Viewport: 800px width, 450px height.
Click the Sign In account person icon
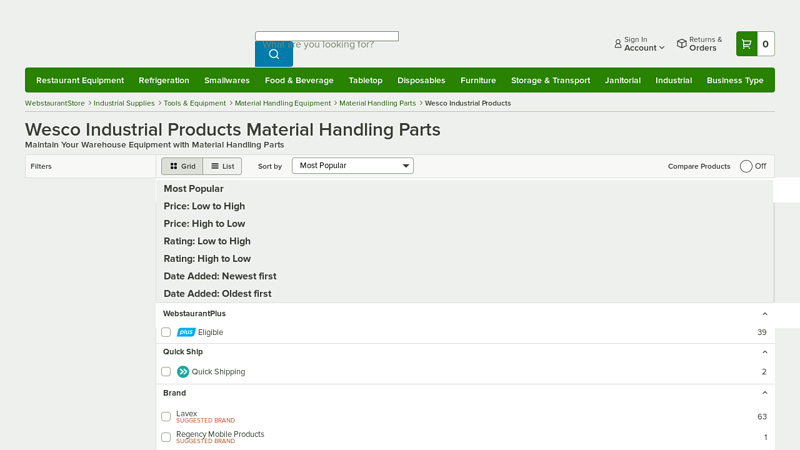click(x=618, y=44)
